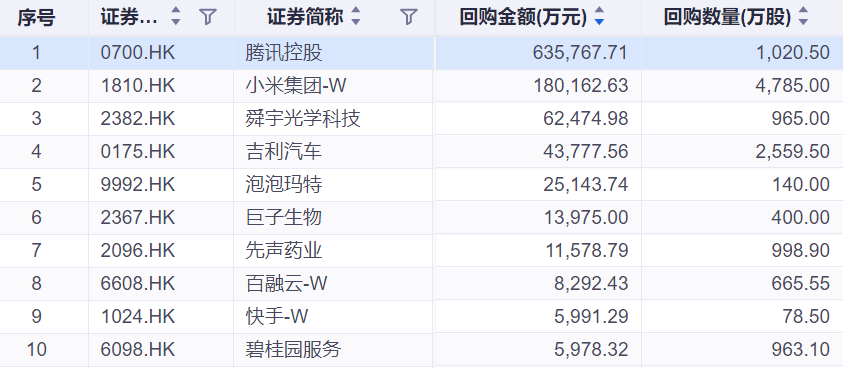Screen dimensions: 843x368
Task: Click amount 25,143.74
Action: 585,185
